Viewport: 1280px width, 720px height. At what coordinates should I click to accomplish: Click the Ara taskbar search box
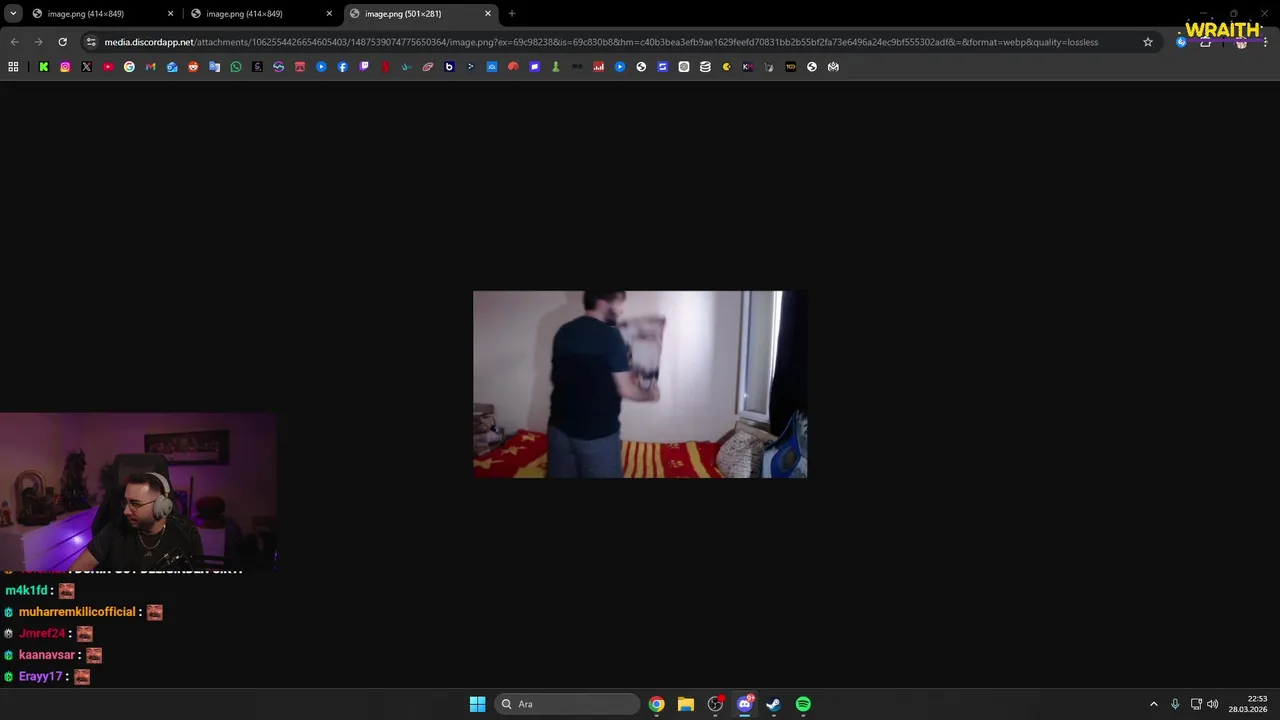tap(568, 704)
